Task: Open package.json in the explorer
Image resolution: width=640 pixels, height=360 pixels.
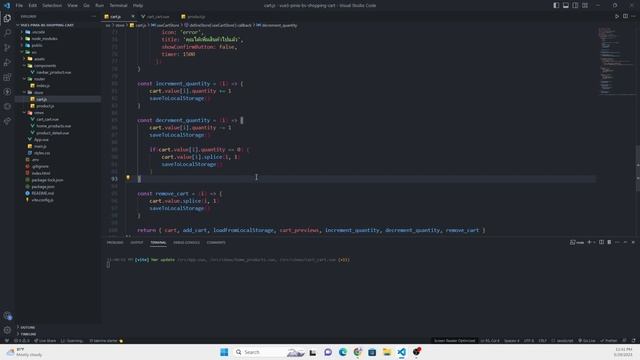Action: [x=43, y=186]
